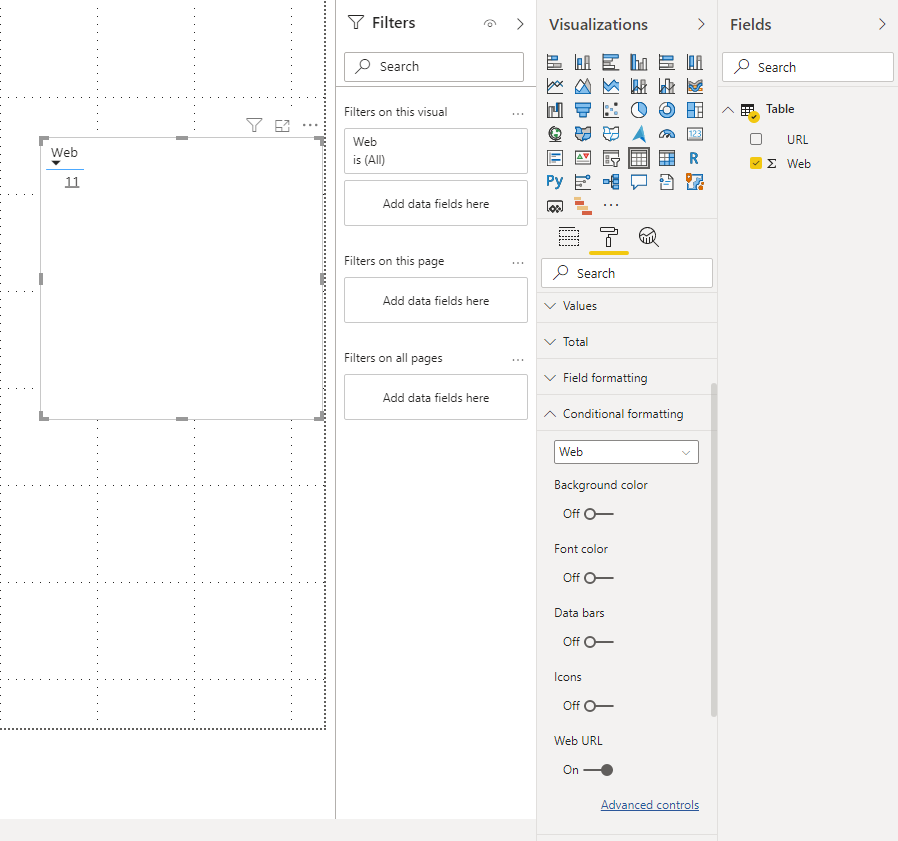Switch to the Format paint roller tab

pos(608,237)
